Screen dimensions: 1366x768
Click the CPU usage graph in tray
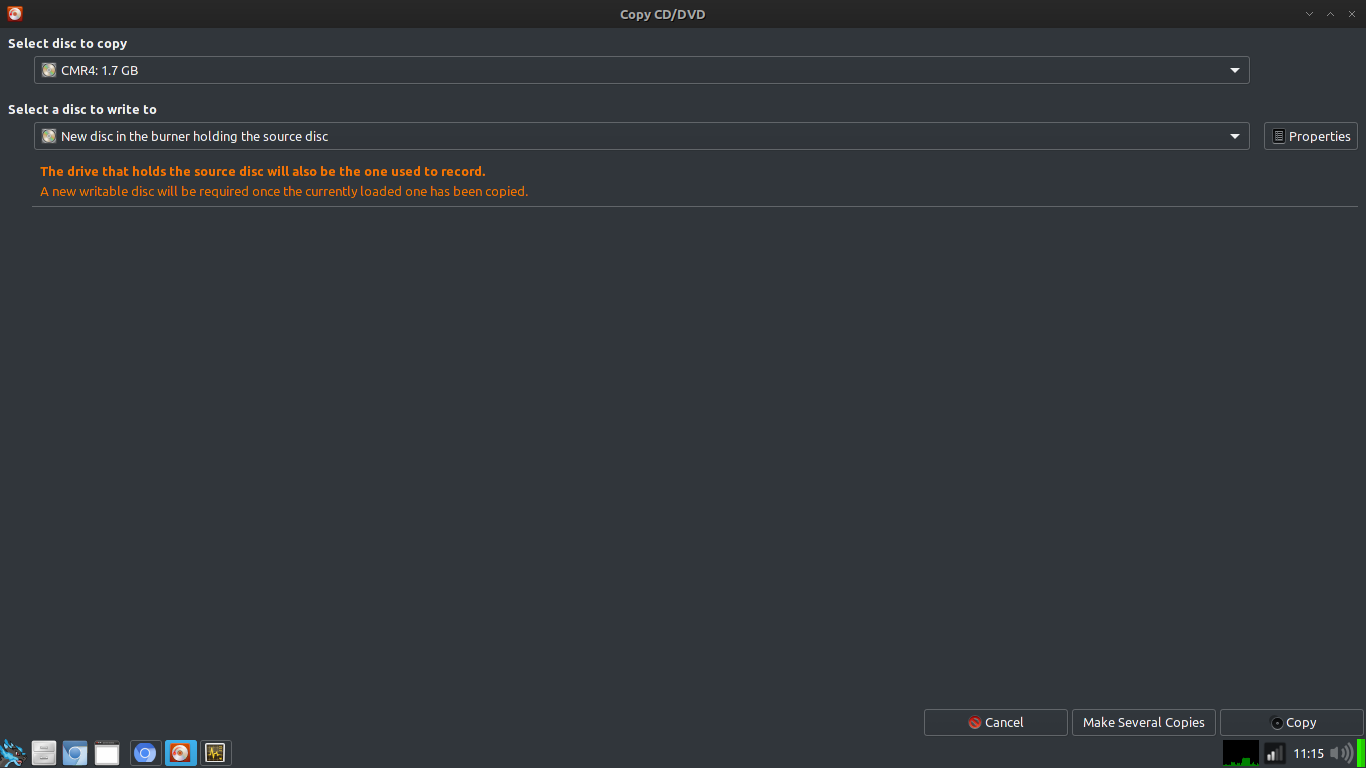(x=1240, y=753)
